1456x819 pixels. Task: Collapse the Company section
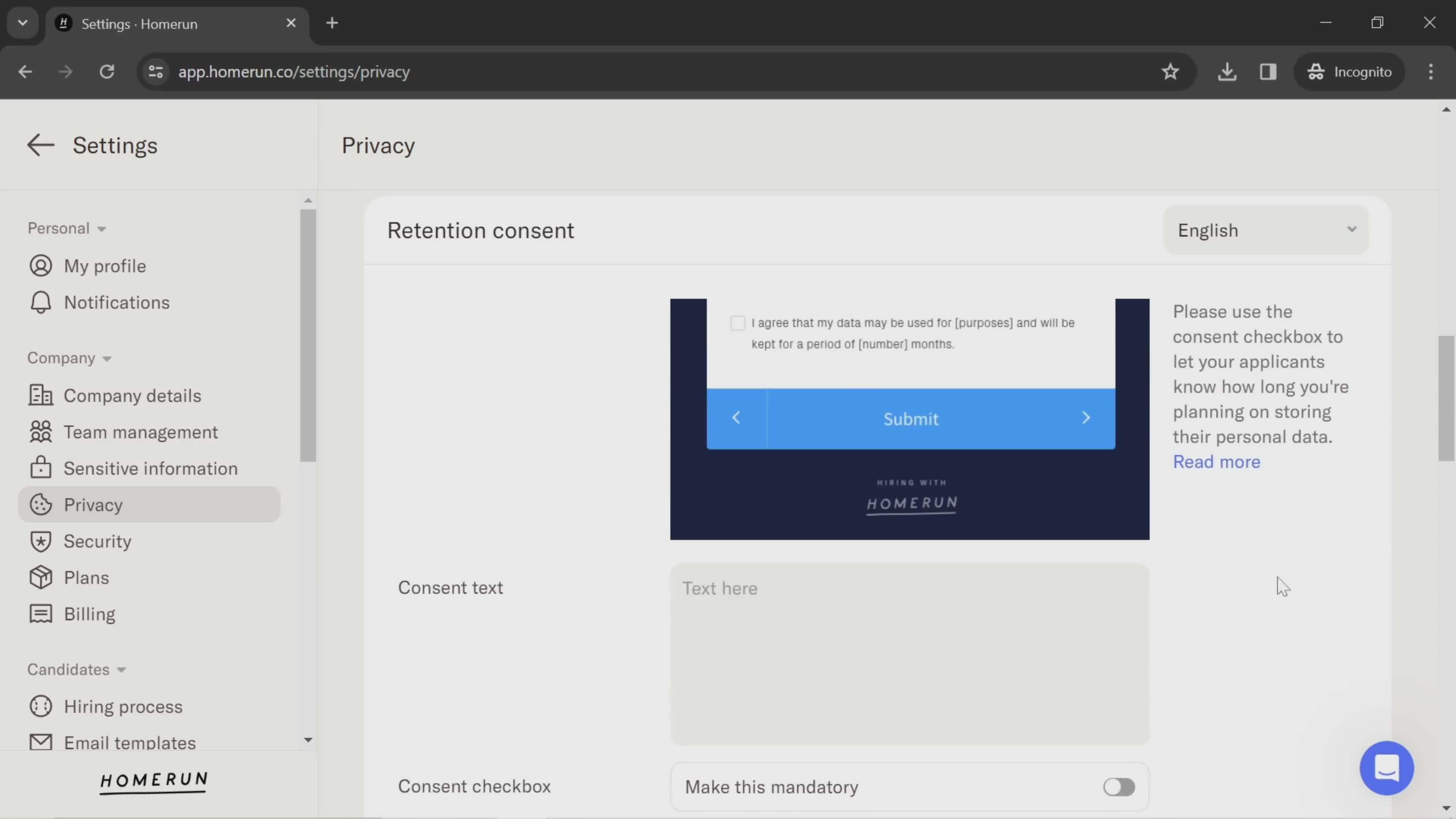69,358
